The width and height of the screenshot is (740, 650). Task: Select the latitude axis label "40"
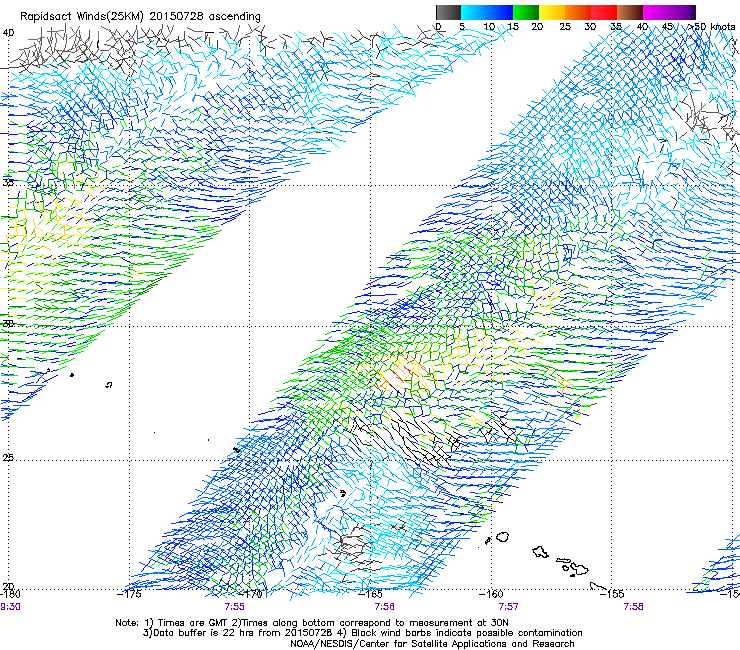(x=8, y=33)
